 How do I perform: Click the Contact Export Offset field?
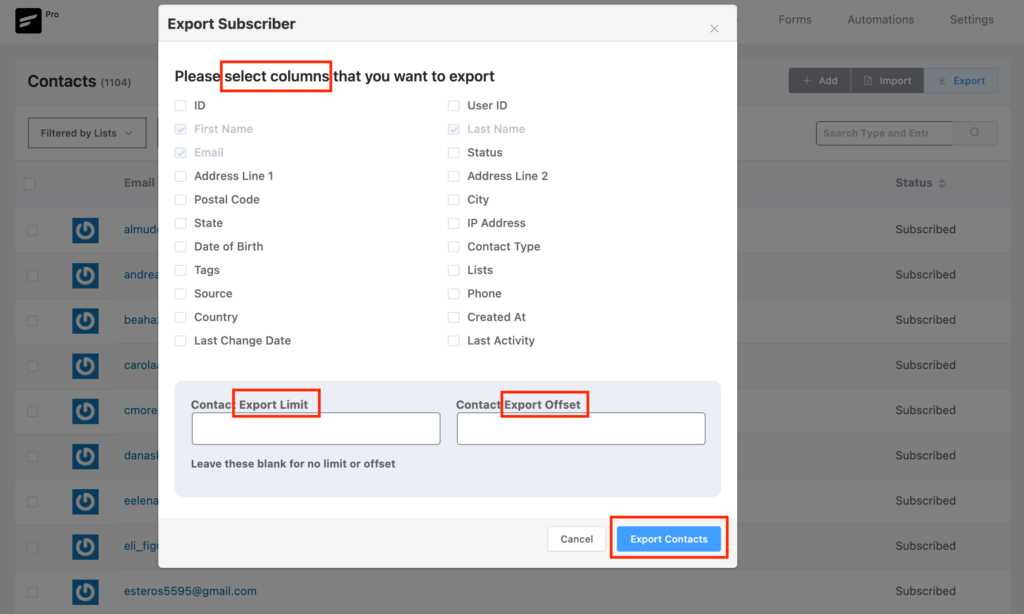(x=581, y=428)
